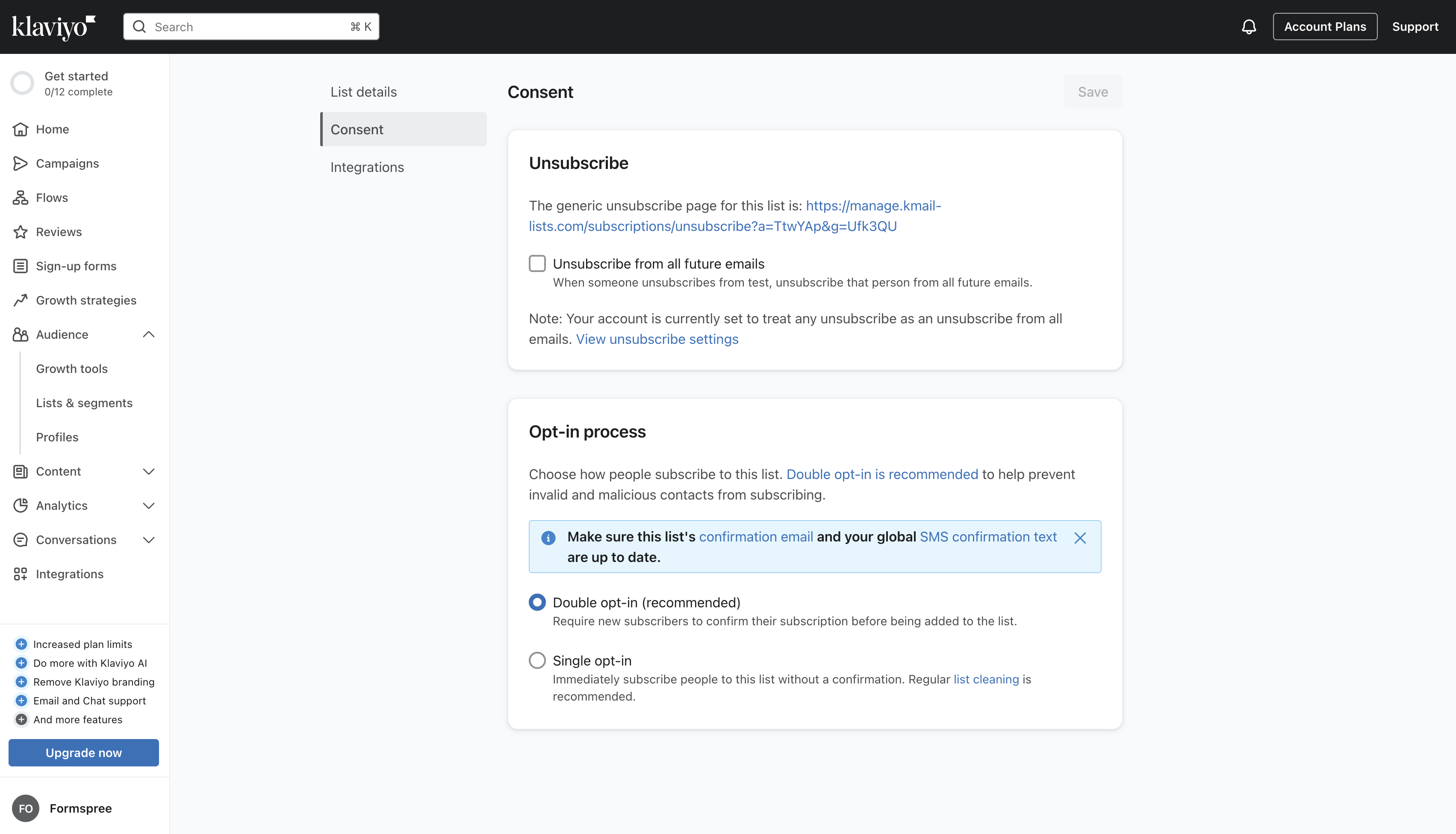The image size is (1456, 834).
Task: Click the Upgrade now button
Action: 83,752
